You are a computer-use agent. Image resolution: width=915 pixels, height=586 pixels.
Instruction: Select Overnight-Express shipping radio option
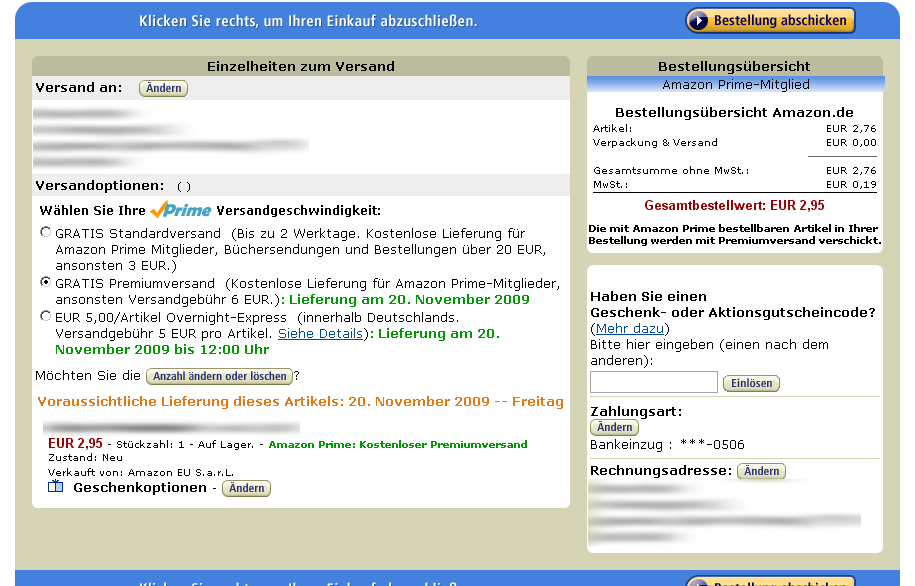click(46, 316)
